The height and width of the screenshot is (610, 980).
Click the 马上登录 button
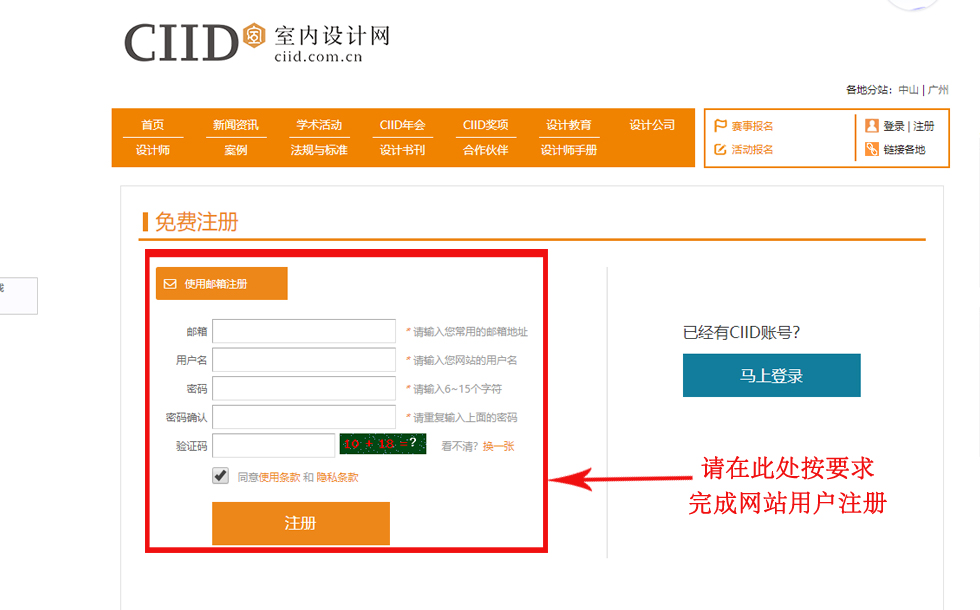pyautogui.click(x=771, y=376)
